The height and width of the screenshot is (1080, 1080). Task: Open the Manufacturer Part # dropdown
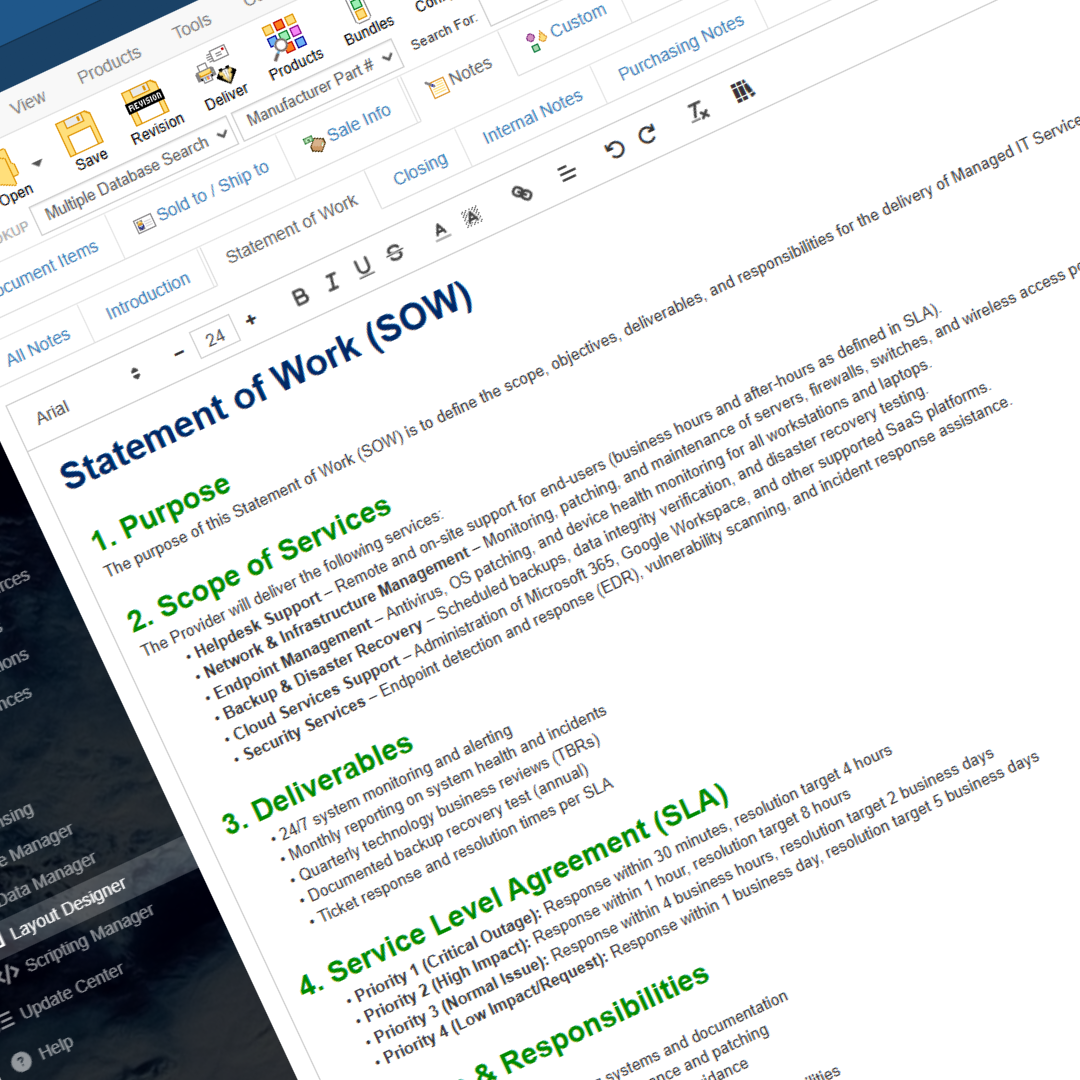[318, 89]
